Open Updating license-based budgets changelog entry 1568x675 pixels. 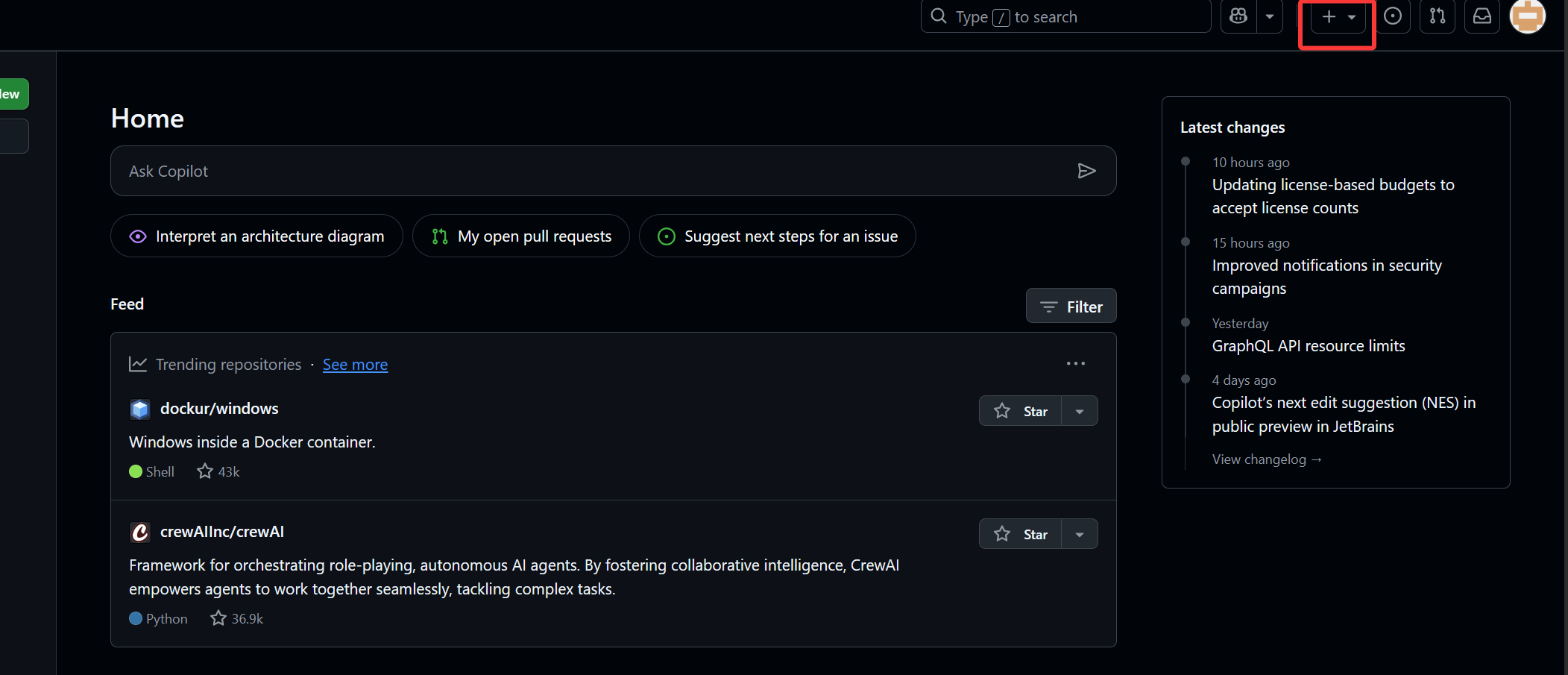(1333, 196)
